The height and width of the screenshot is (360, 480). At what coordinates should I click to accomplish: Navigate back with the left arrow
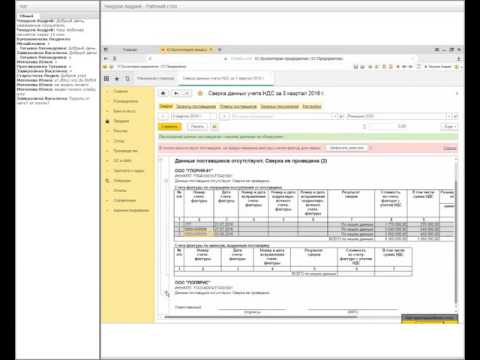(177, 93)
